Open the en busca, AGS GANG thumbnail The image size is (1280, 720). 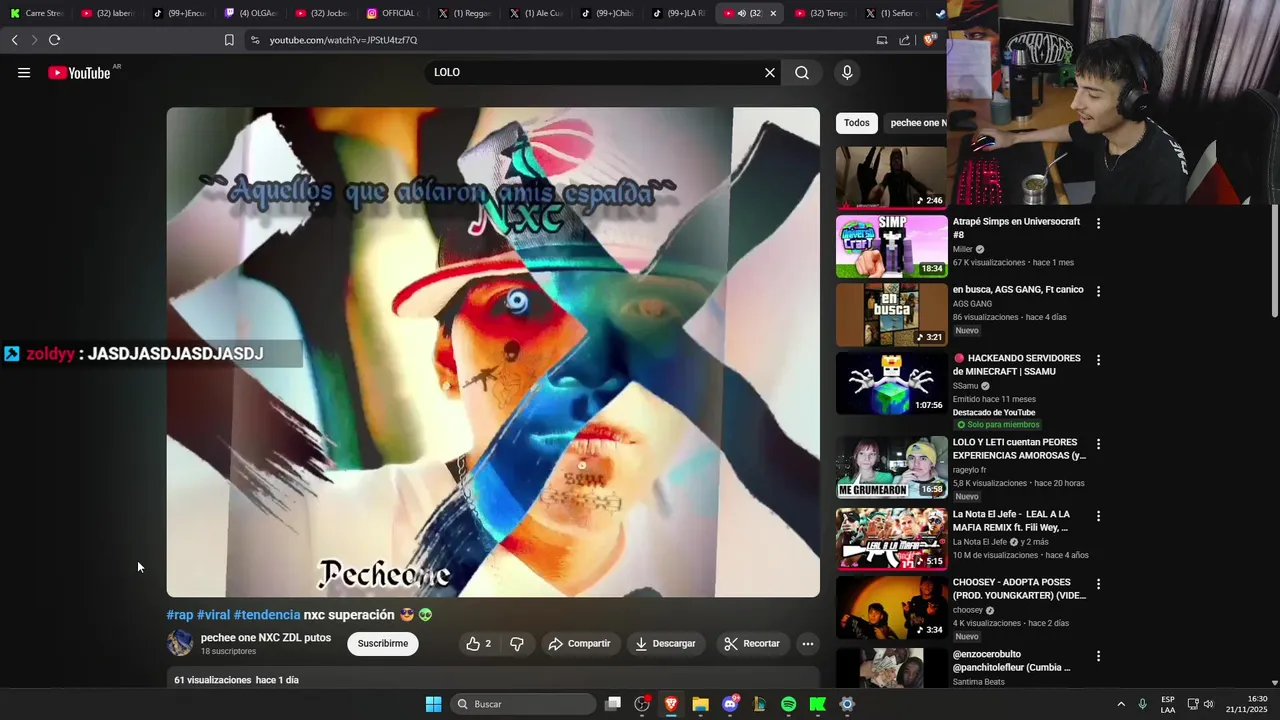click(x=891, y=314)
